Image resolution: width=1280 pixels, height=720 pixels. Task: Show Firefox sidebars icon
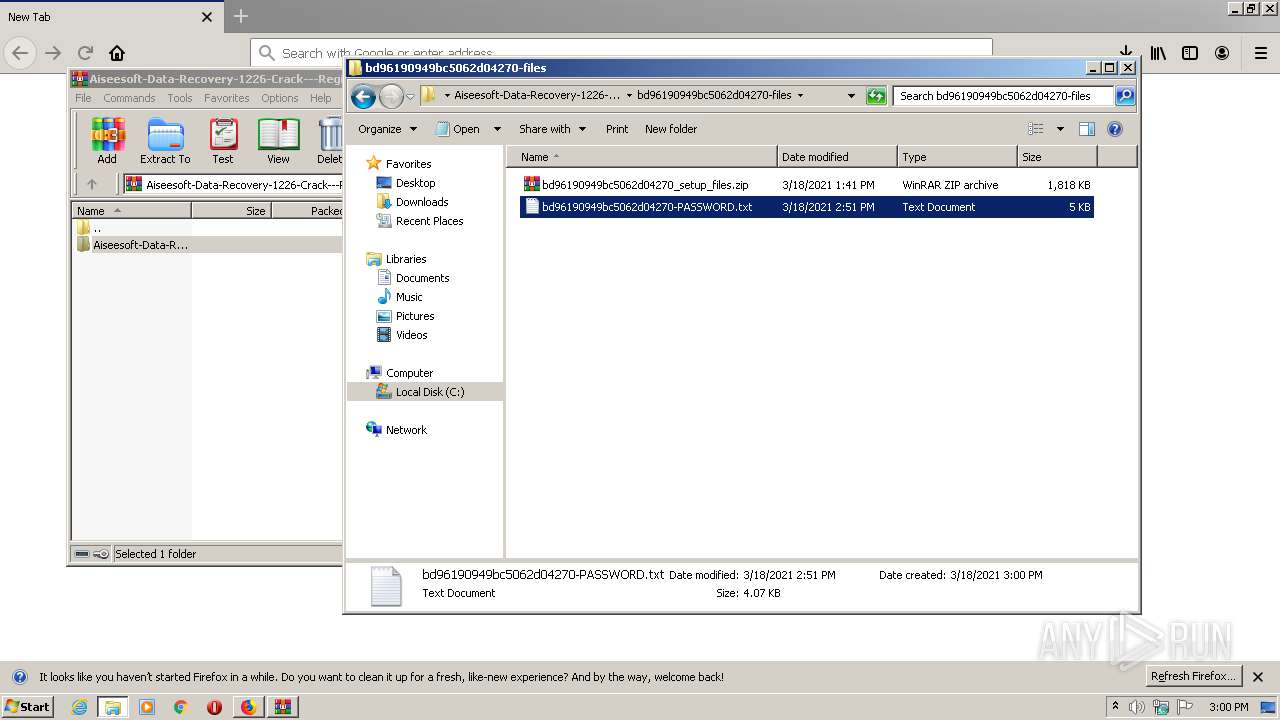point(1190,53)
